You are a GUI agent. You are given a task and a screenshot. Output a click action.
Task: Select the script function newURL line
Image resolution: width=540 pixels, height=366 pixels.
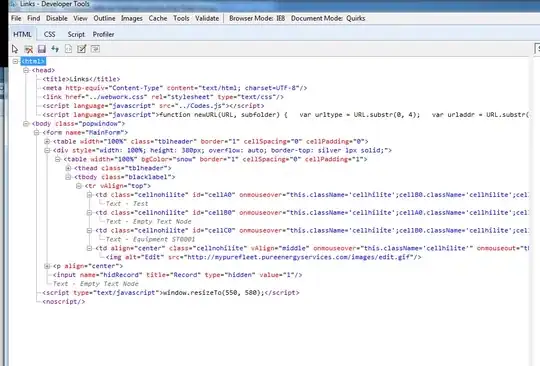tap(285, 115)
